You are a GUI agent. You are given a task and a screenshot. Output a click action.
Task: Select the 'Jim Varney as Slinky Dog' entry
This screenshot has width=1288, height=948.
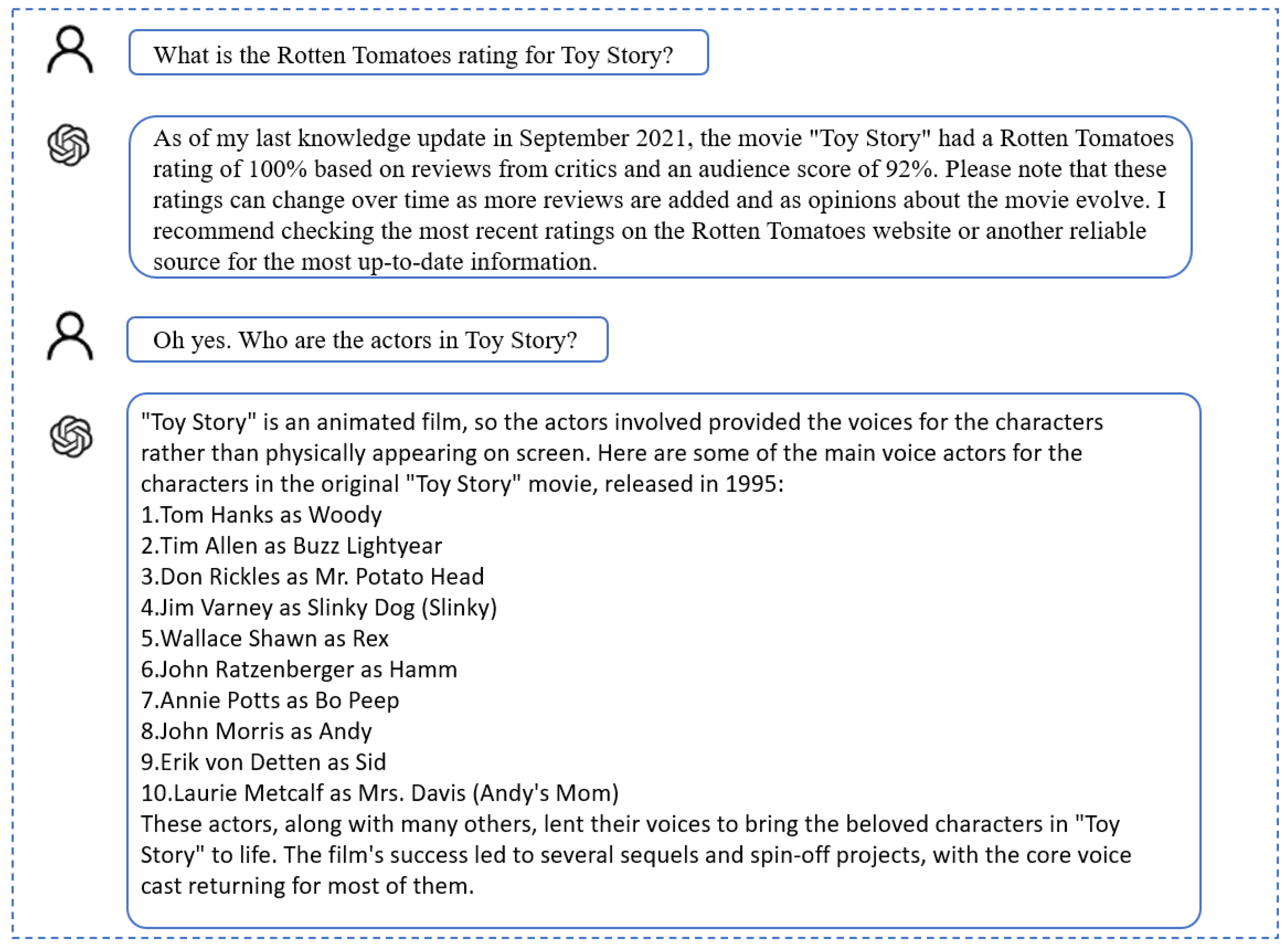(x=319, y=608)
